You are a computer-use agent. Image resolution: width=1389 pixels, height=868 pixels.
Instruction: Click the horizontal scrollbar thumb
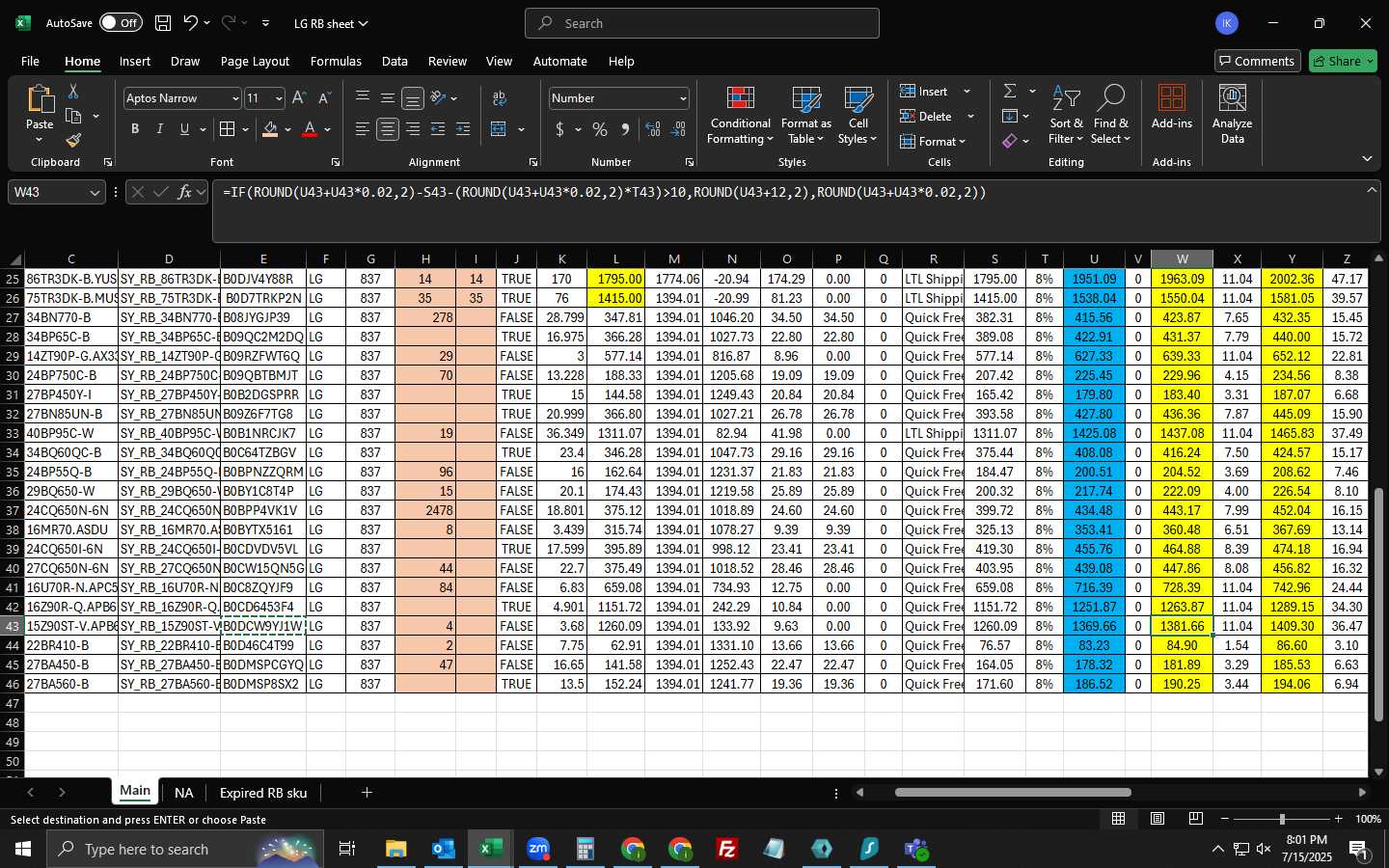1013,793
